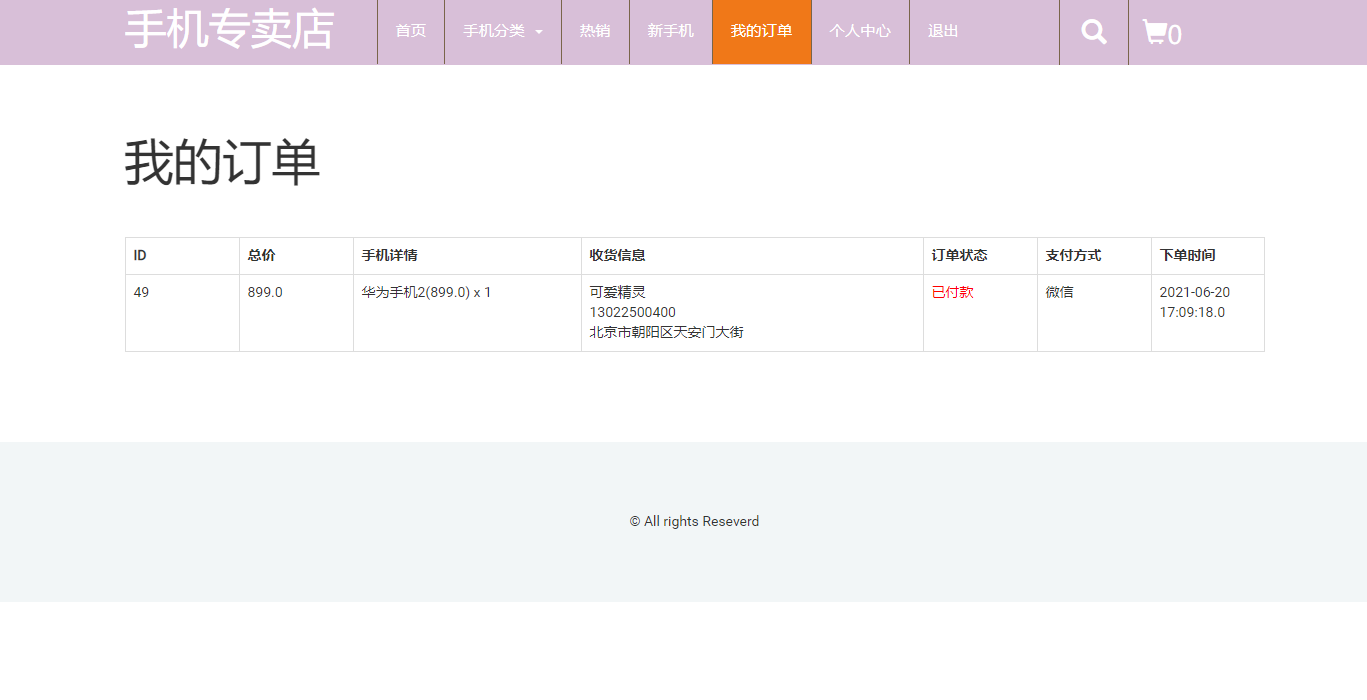Expand the 手机分类 dropdown menu
Viewport: 1367px width, 700px height.
tap(503, 31)
